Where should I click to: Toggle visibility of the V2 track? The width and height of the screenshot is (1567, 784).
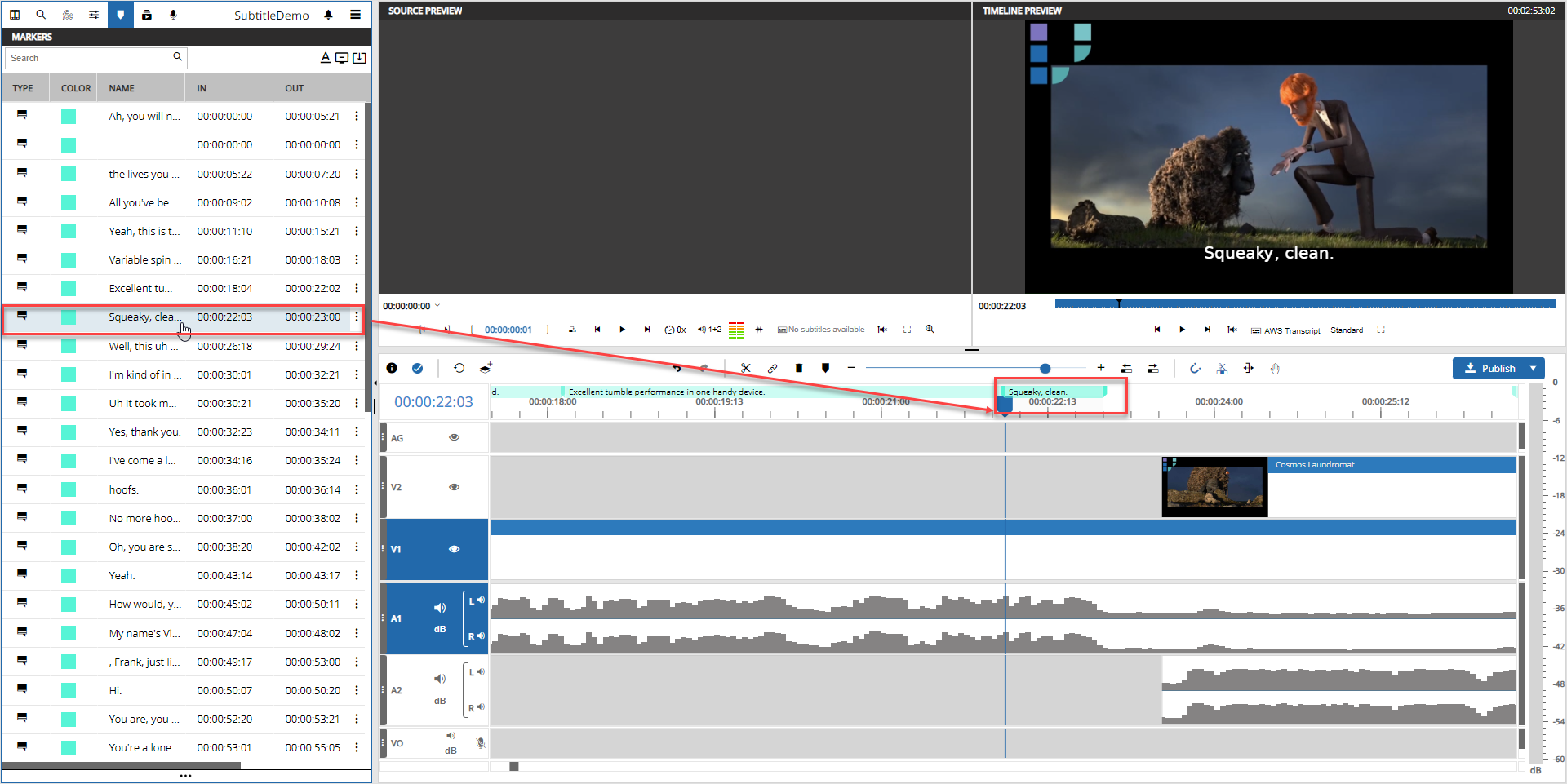pyautogui.click(x=455, y=487)
